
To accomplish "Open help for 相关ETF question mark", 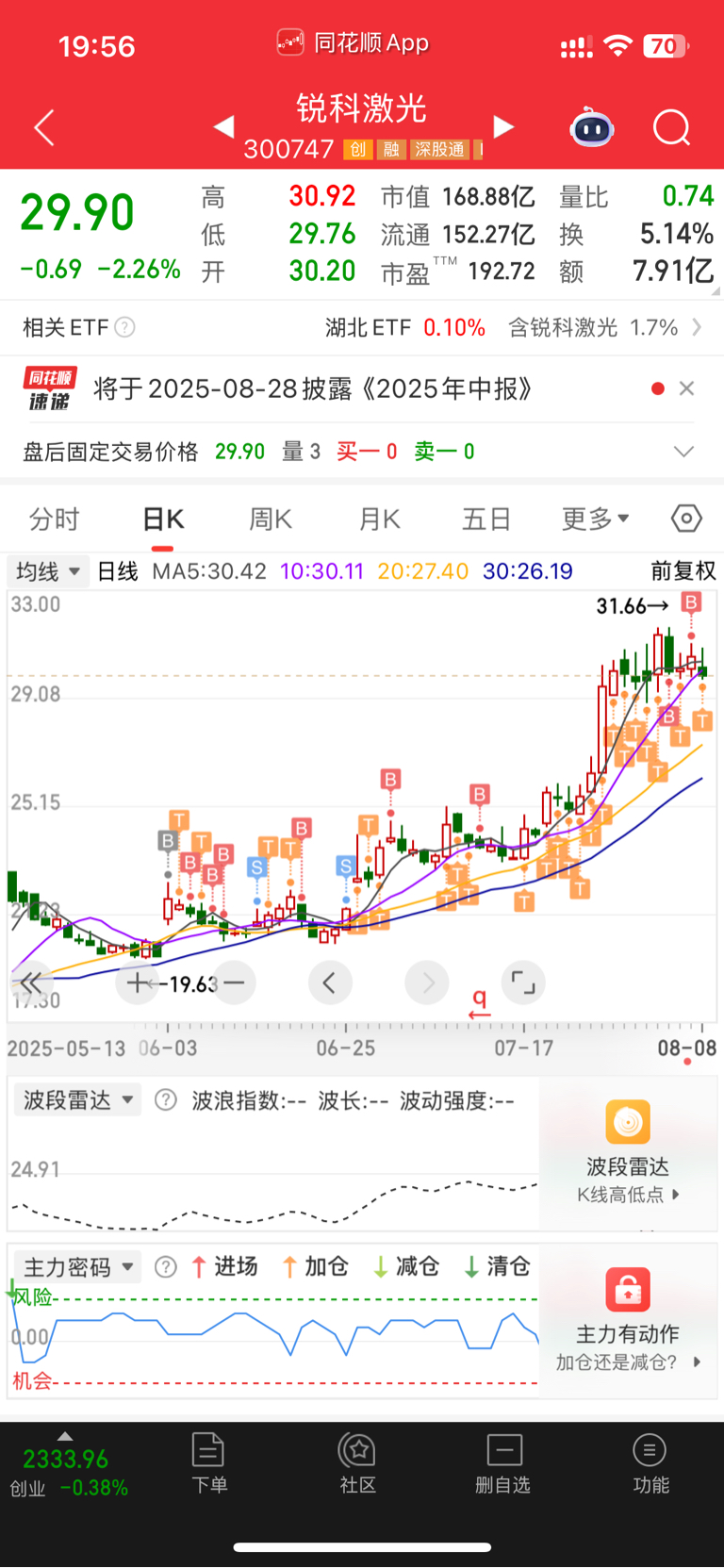I will tap(124, 327).
